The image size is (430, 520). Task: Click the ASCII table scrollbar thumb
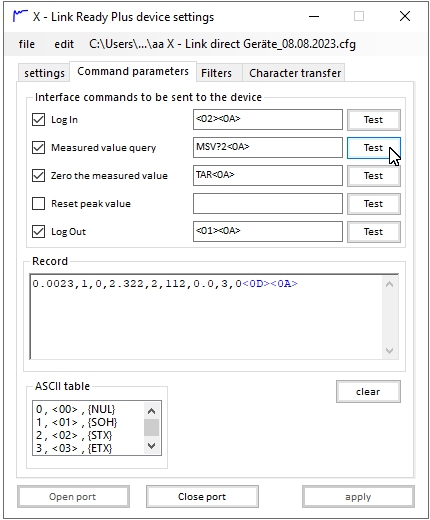(x=152, y=428)
